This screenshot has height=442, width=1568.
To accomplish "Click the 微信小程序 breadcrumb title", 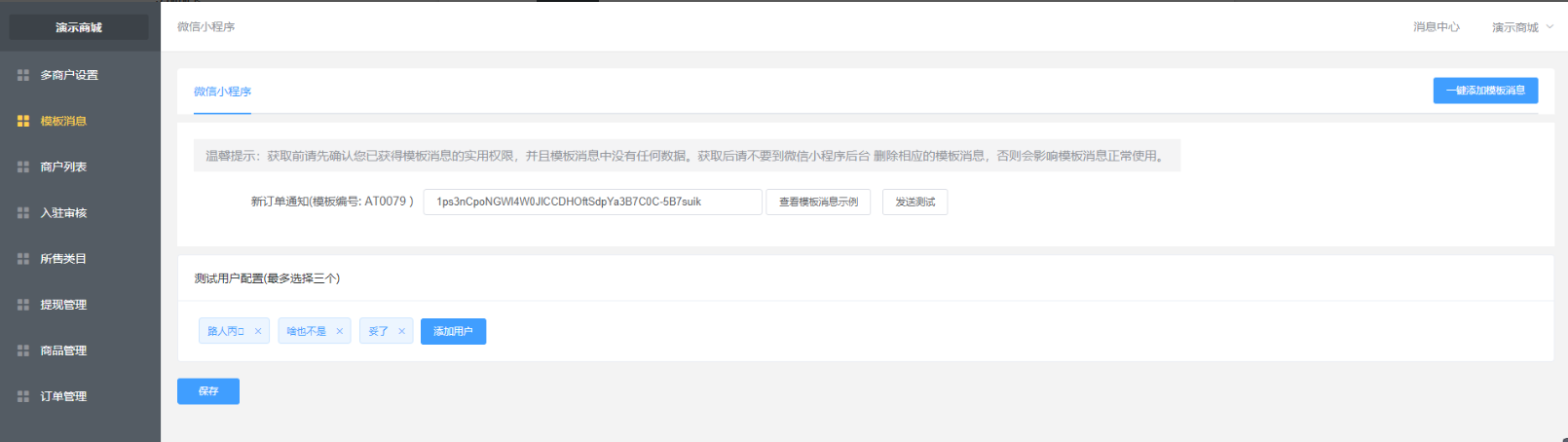I will pyautogui.click(x=205, y=27).
